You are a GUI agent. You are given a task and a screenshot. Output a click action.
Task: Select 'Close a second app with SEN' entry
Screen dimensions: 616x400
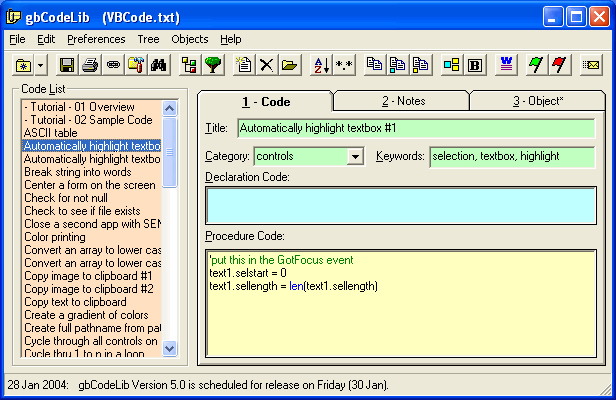92,224
